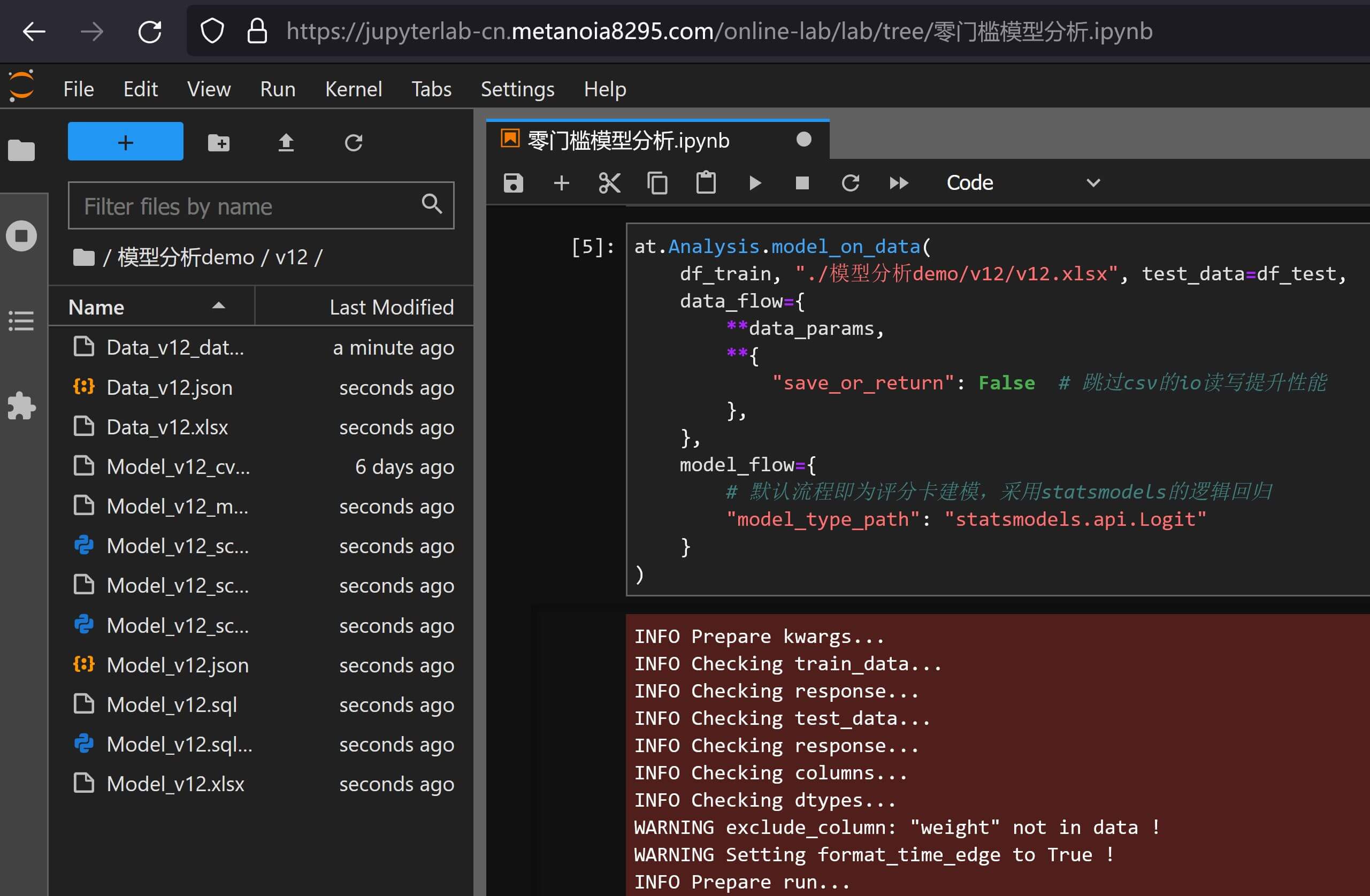This screenshot has height=896, width=1370.
Task: Interrupt the kernel with the stop icon
Action: pyautogui.click(x=802, y=183)
